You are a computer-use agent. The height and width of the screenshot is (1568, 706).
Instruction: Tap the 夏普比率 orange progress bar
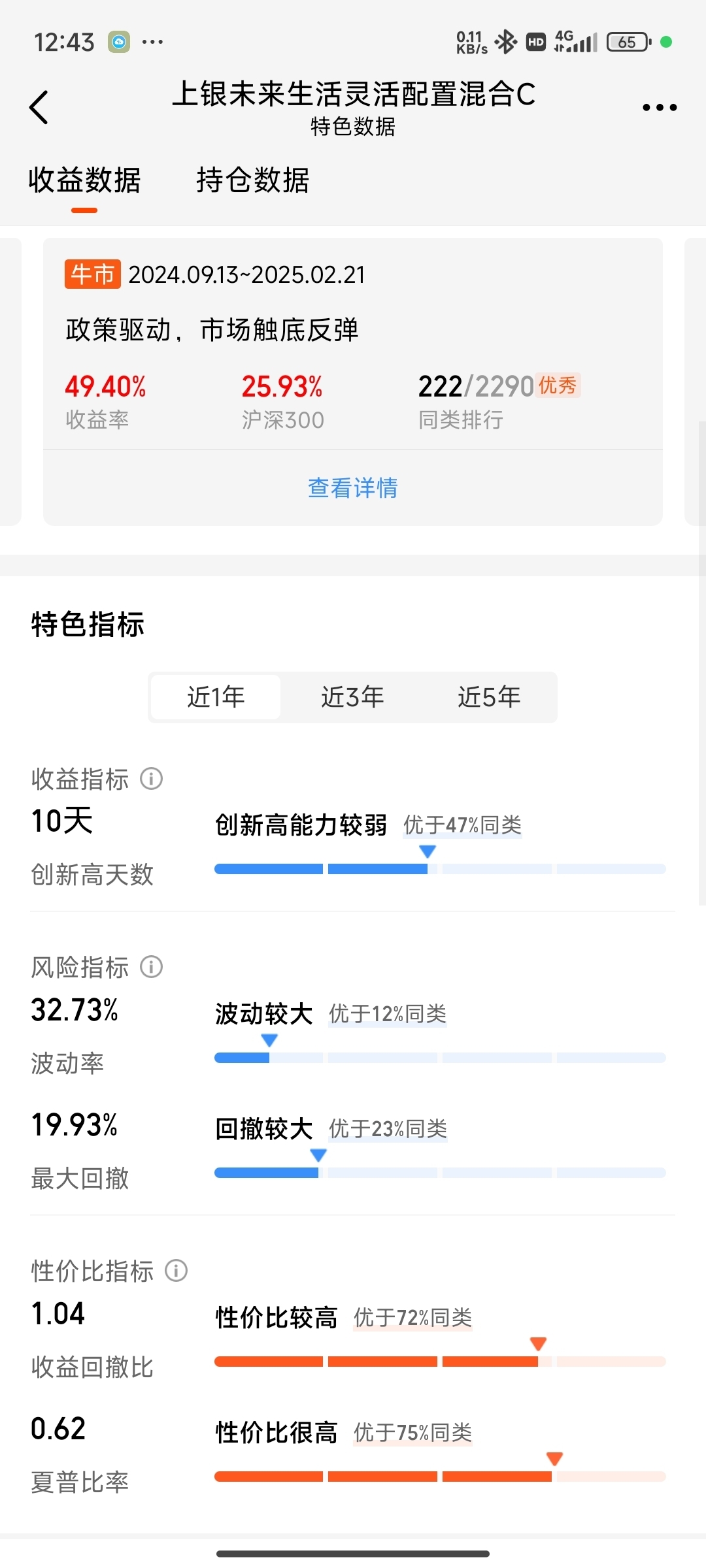point(440,1477)
